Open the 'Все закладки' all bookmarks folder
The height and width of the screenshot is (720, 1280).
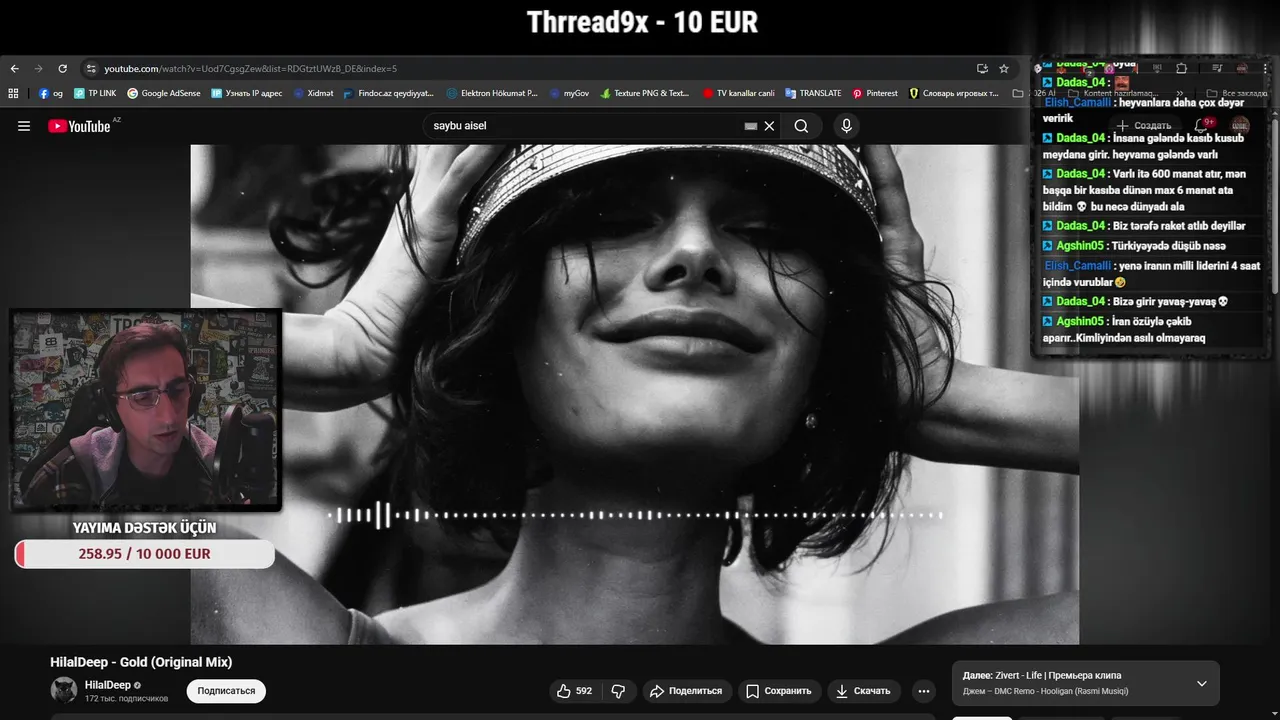(1237, 93)
